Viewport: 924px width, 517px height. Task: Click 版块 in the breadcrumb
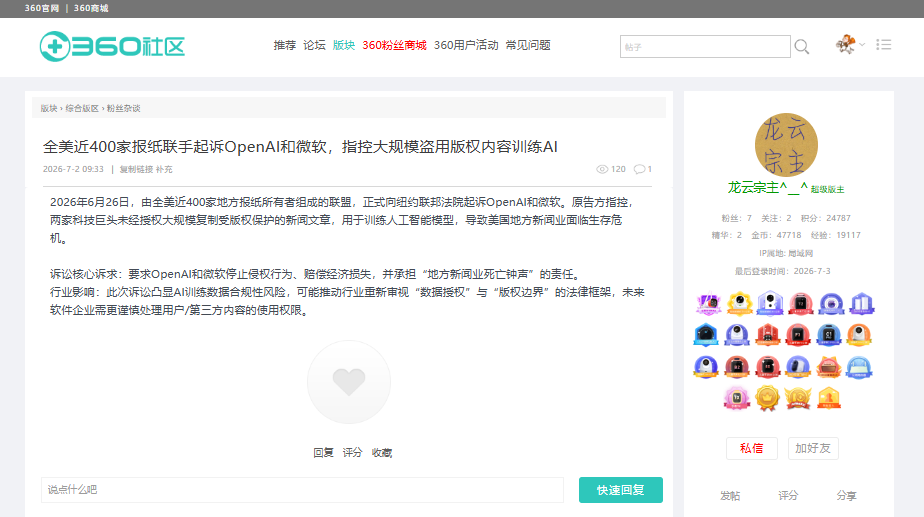pos(49,108)
